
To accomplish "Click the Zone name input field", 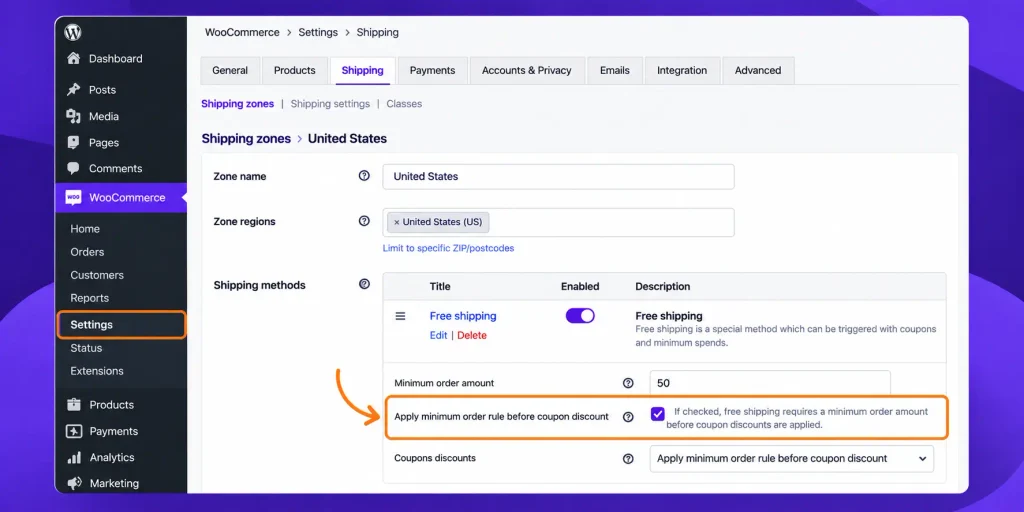I will pos(558,176).
